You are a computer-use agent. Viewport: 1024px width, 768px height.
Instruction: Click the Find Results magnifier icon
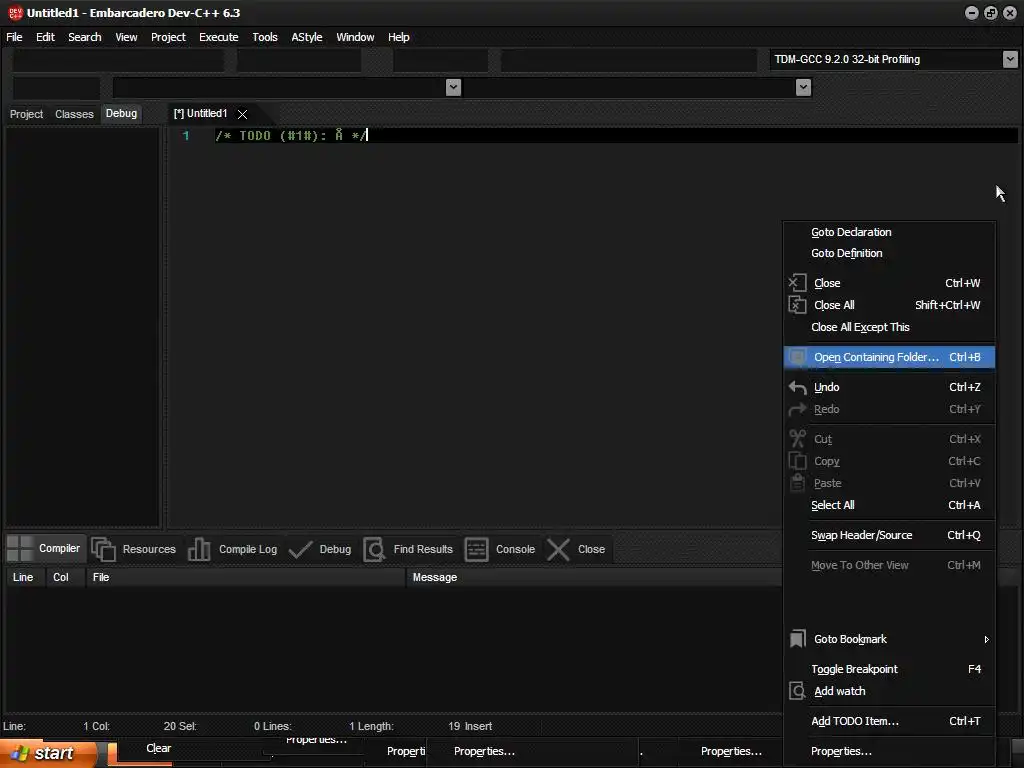coord(375,549)
